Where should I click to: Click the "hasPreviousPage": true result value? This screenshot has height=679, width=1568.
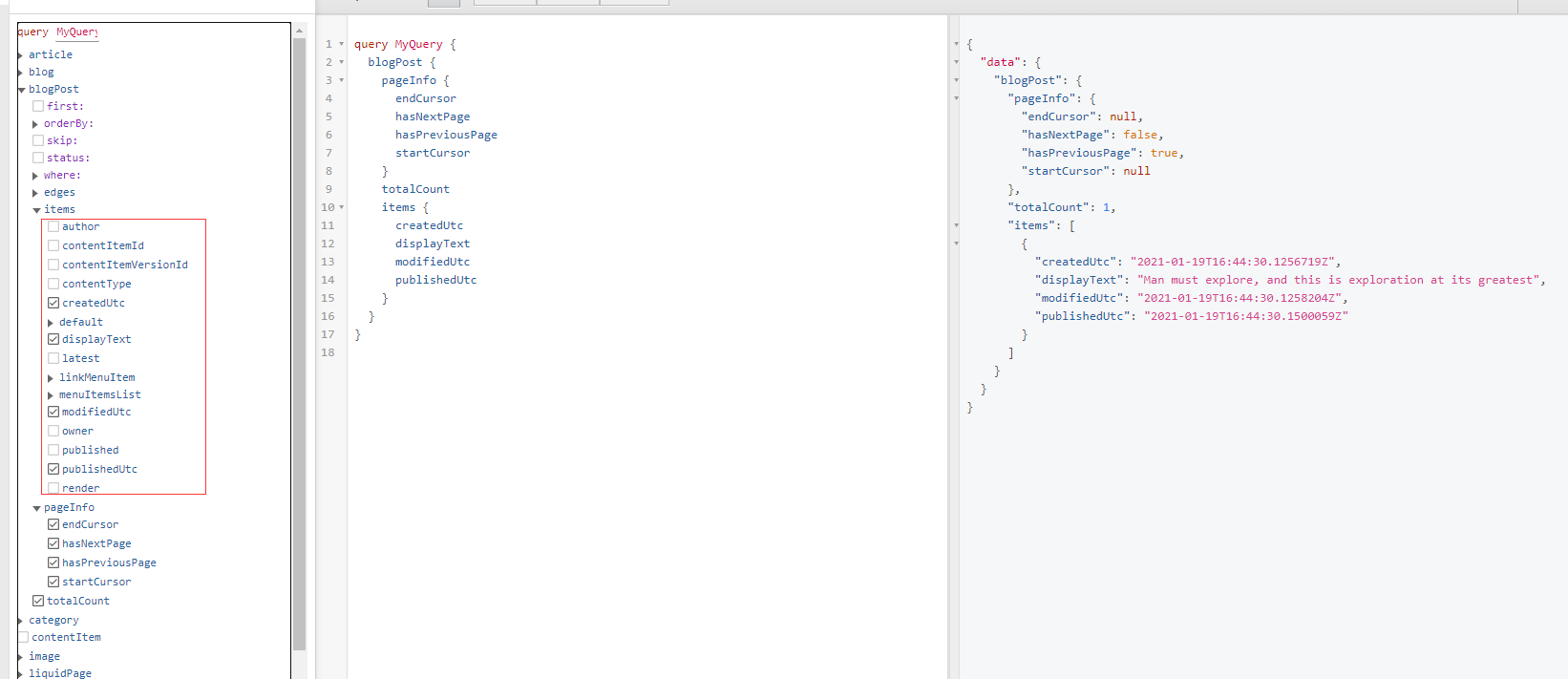(1164, 153)
